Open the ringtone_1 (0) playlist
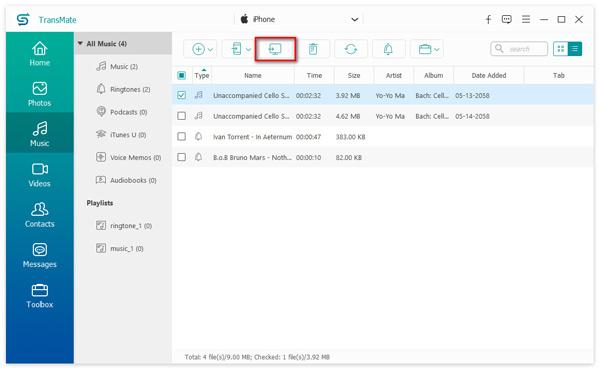This screenshot has height=370, width=600. [x=124, y=226]
